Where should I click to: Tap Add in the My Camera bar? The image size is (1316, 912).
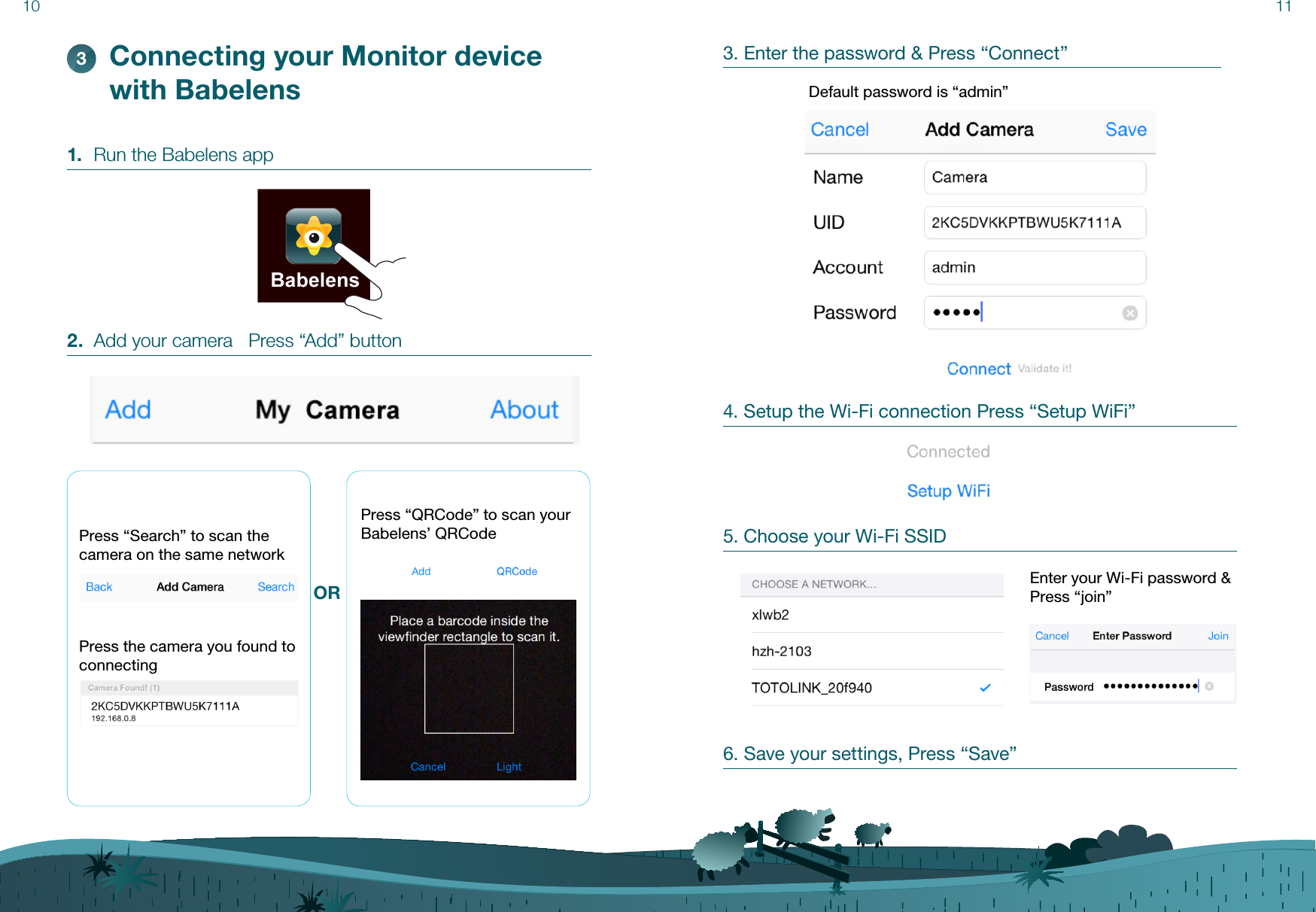click(128, 409)
